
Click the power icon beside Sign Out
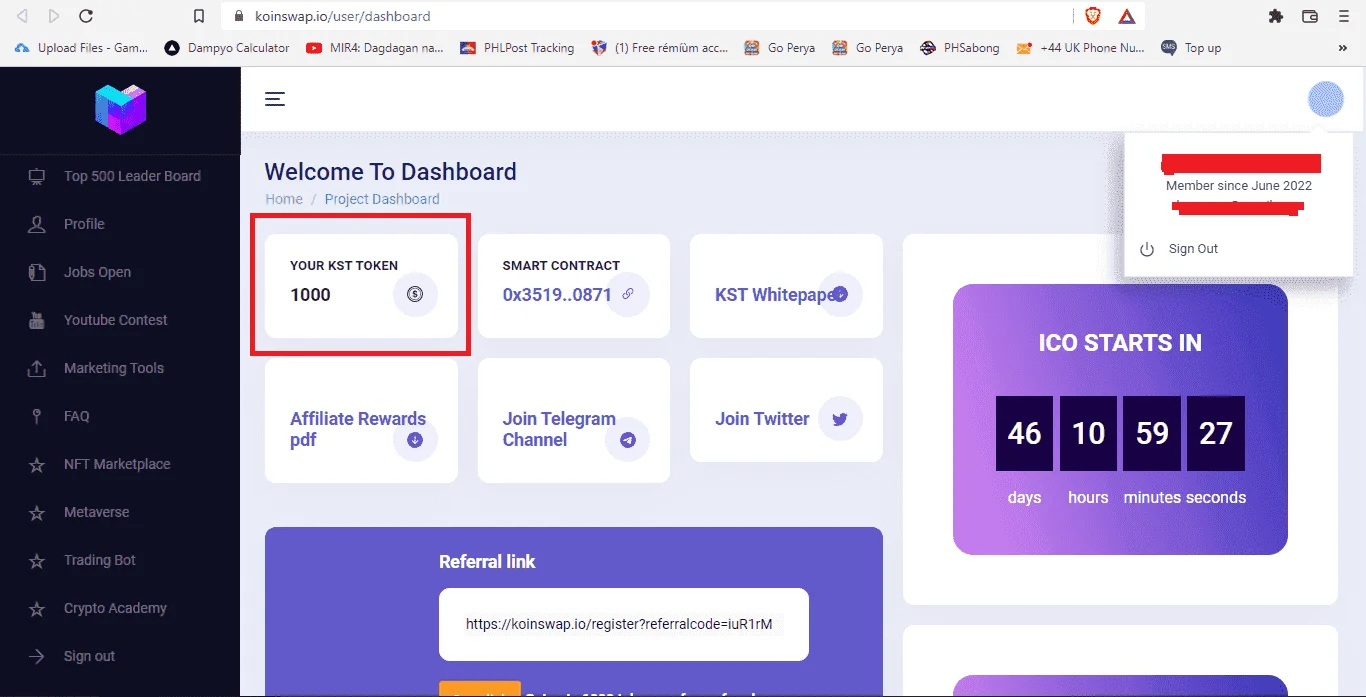(1147, 249)
